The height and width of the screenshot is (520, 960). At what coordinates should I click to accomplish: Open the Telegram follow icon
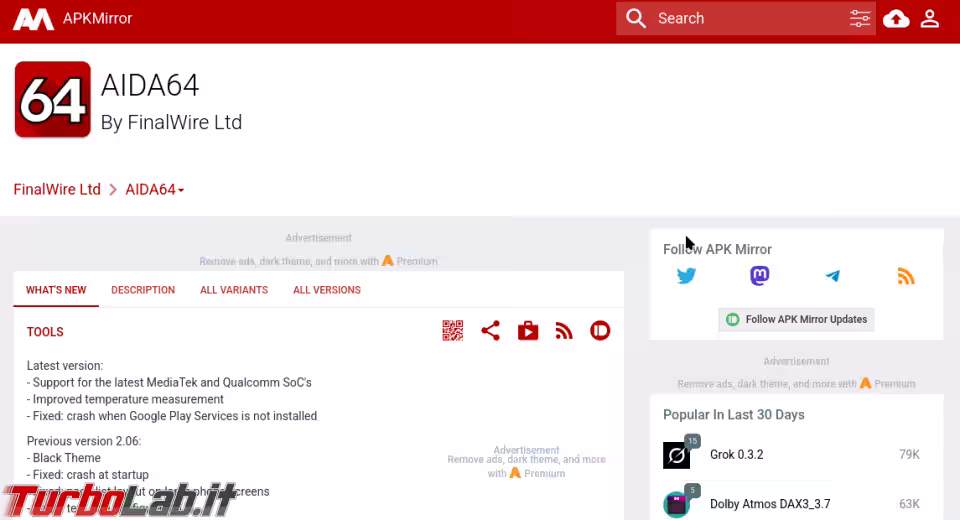[833, 276]
